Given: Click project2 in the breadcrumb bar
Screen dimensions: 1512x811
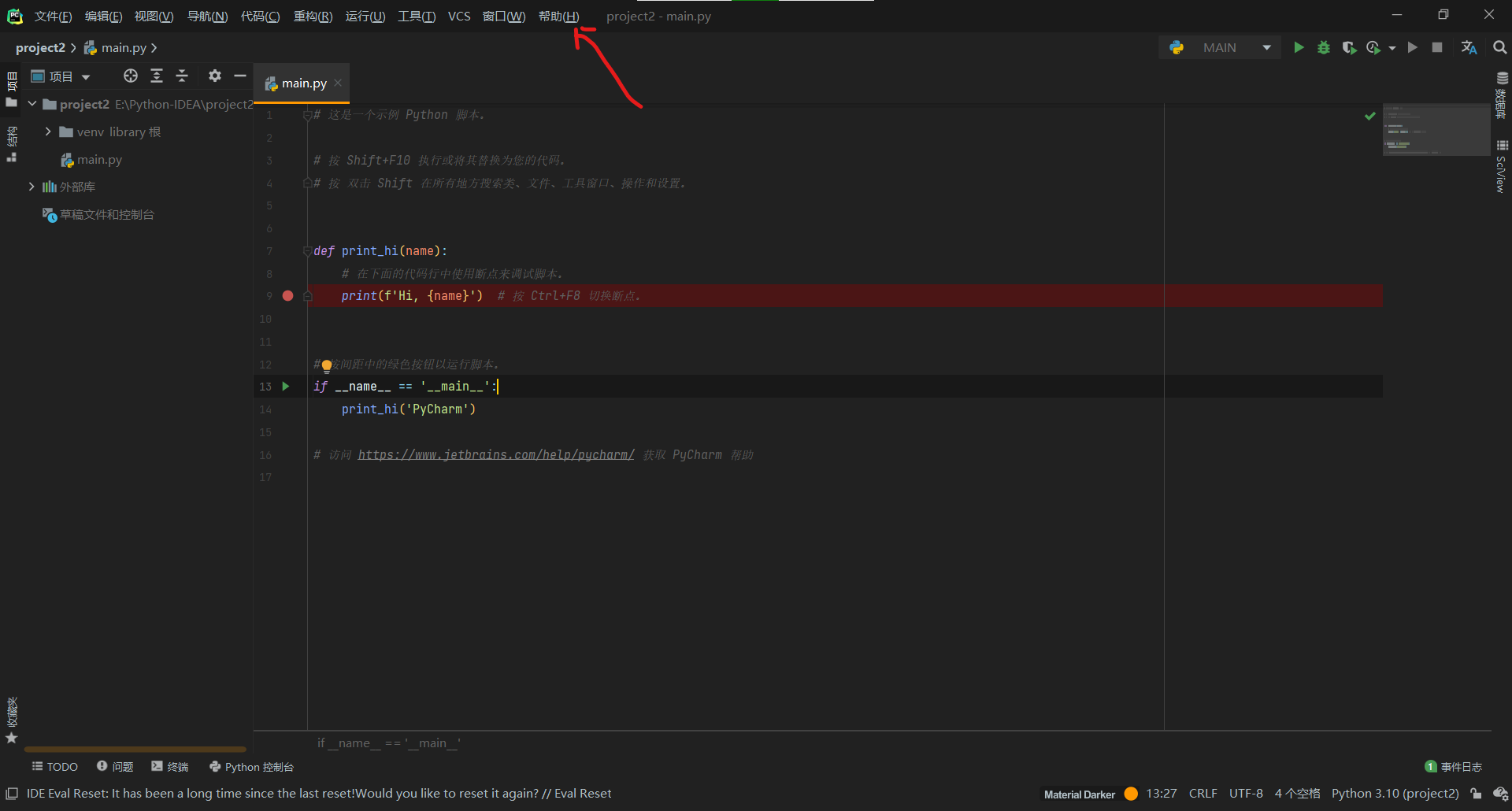Looking at the screenshot, I should [40, 48].
